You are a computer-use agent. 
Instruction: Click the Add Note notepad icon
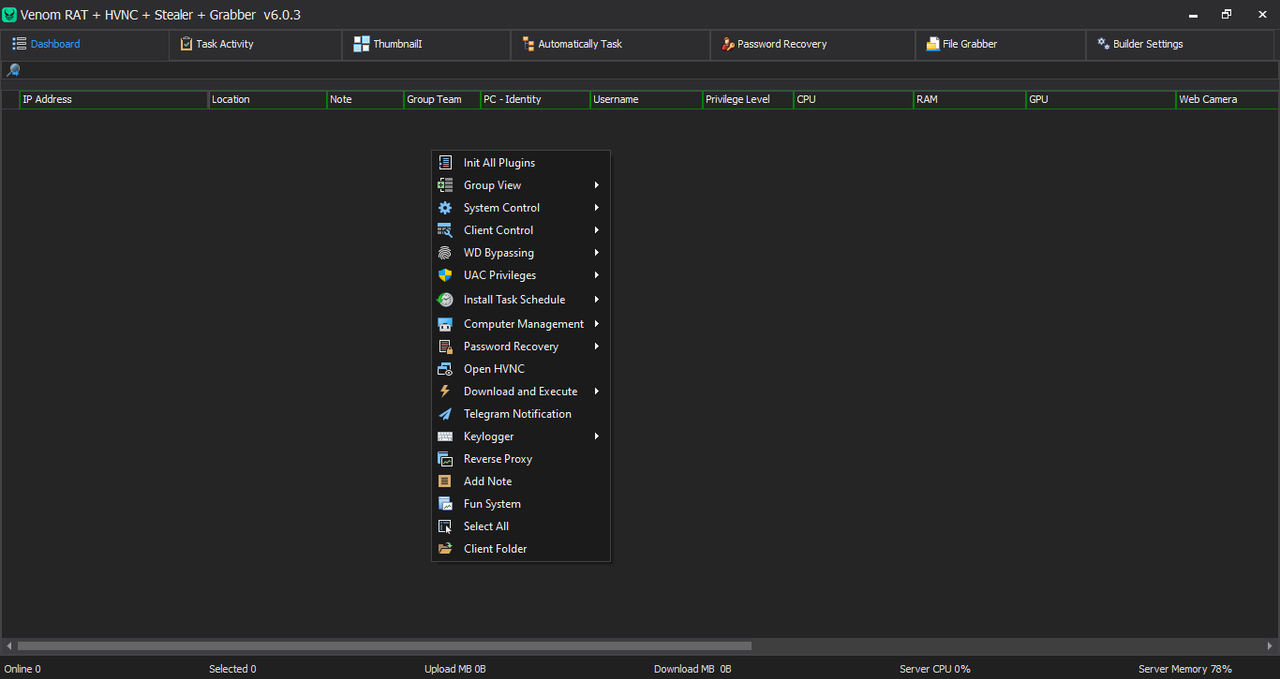[445, 481]
